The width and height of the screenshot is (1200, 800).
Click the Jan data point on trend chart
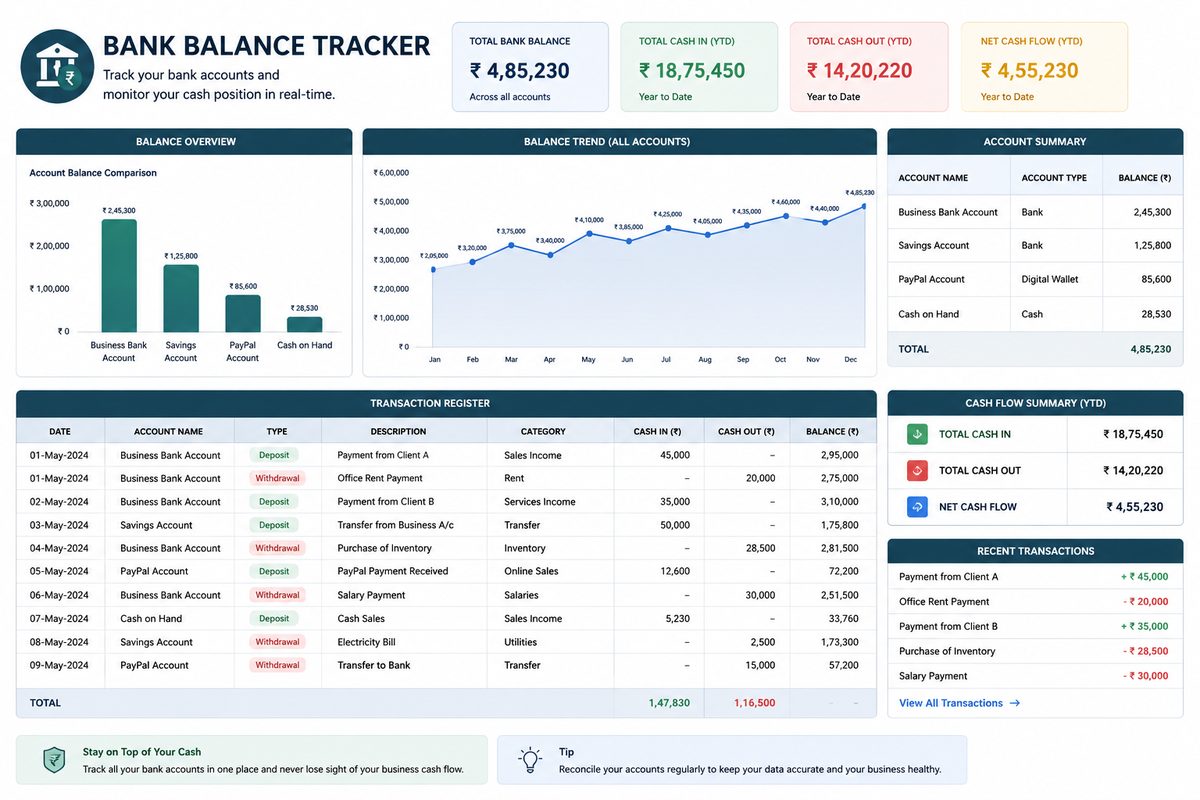[x=433, y=269]
